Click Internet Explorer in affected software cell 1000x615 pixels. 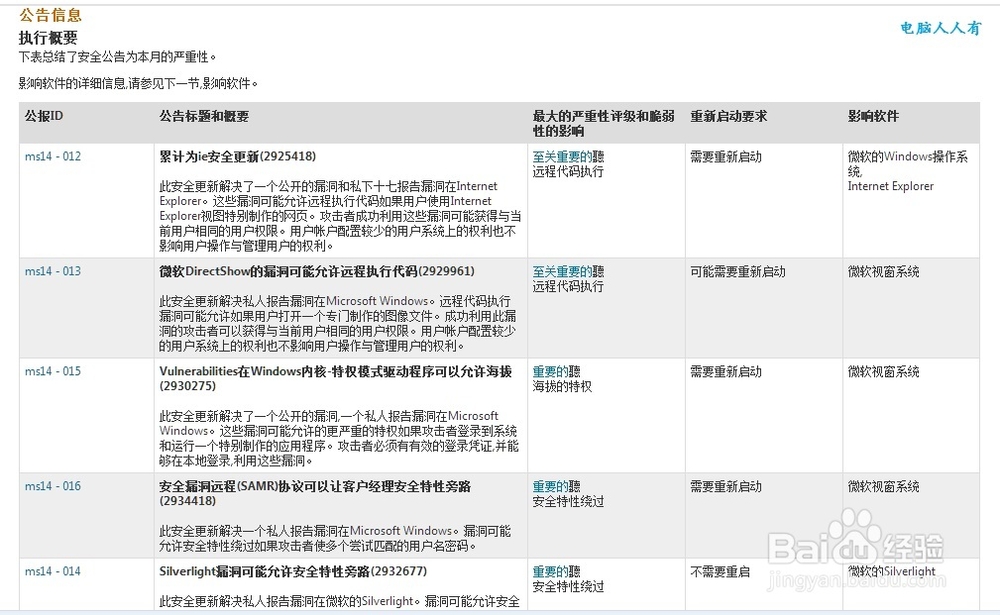pos(890,186)
